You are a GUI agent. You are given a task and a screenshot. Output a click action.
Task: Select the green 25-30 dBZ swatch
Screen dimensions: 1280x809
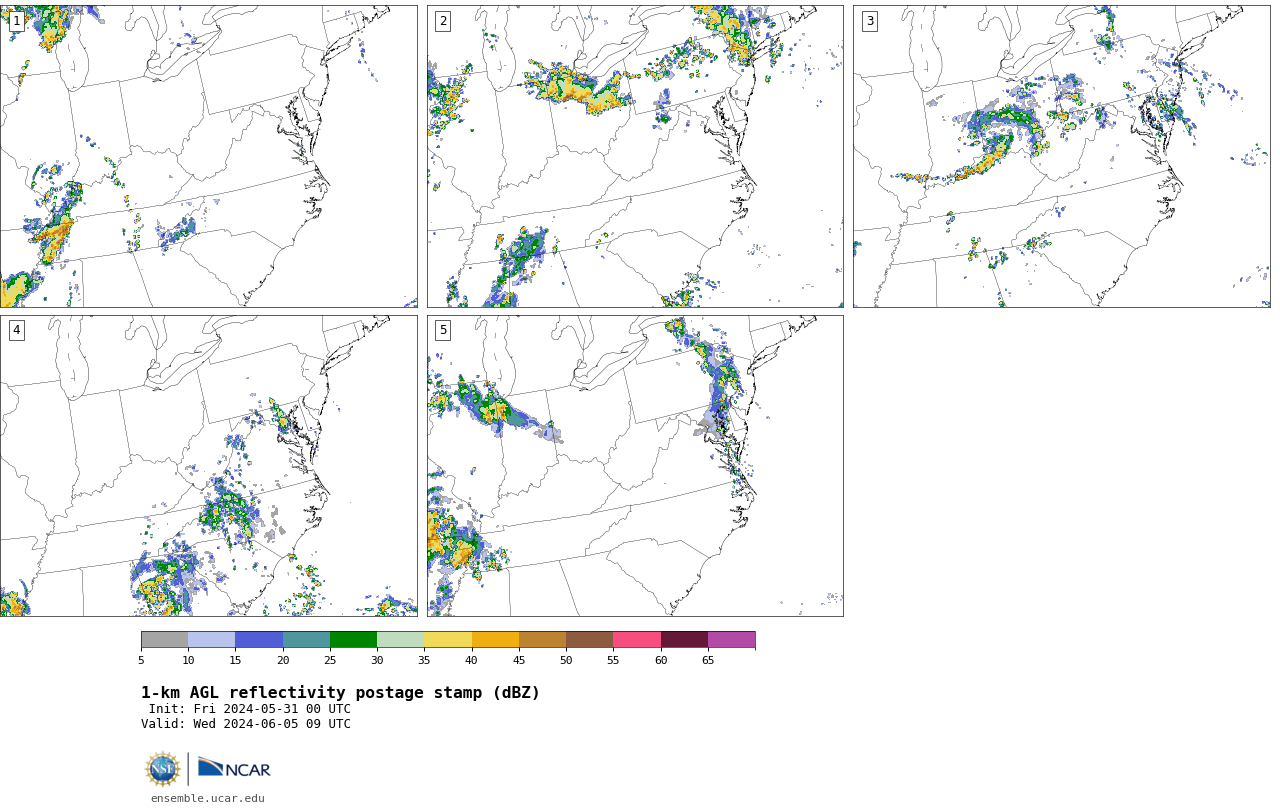353,640
